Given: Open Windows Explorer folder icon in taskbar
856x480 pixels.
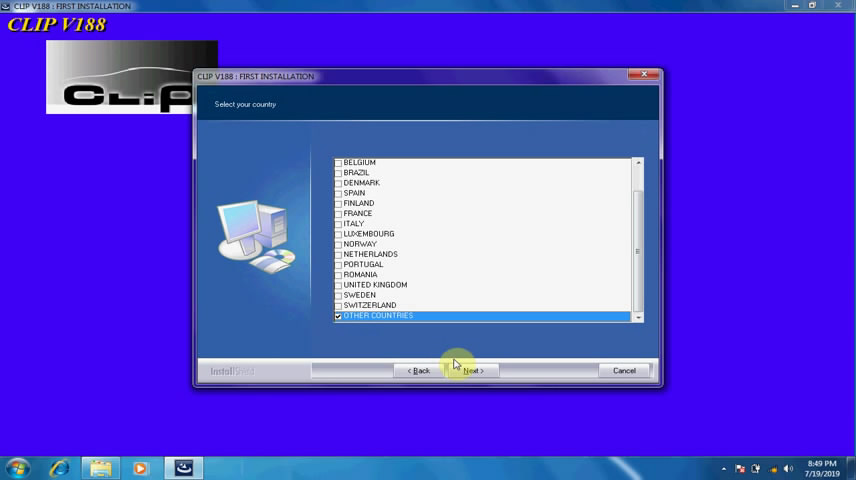Looking at the screenshot, I should coord(100,467).
